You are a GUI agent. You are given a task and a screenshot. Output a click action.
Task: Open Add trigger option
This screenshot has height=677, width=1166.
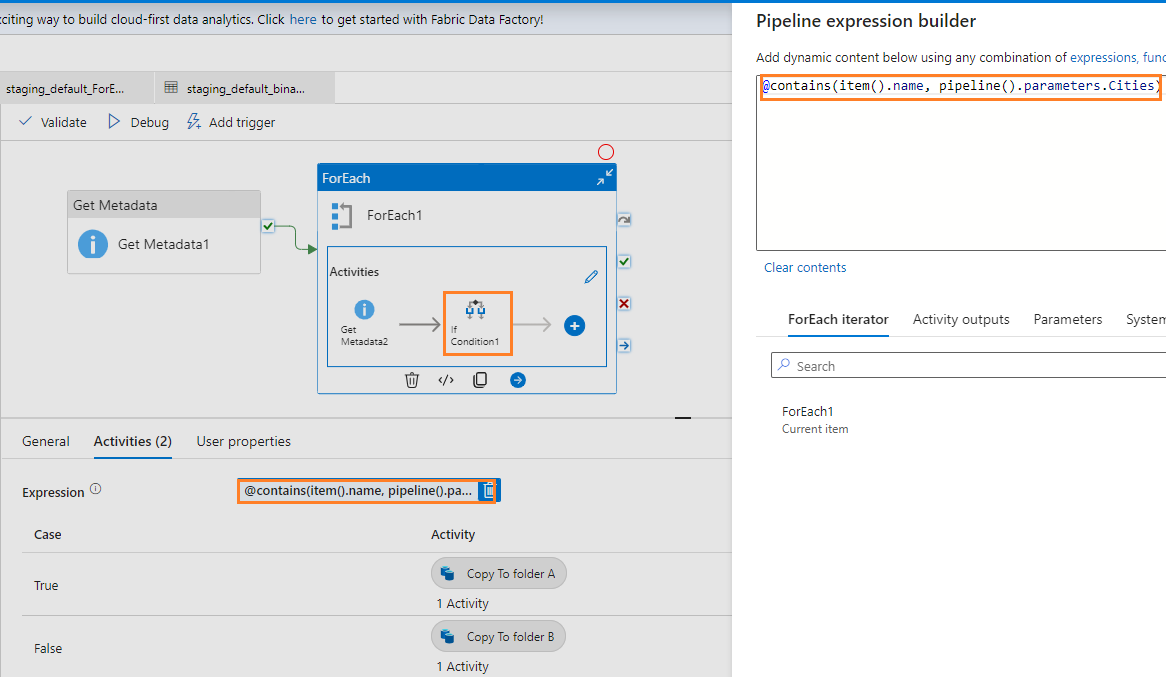point(231,122)
